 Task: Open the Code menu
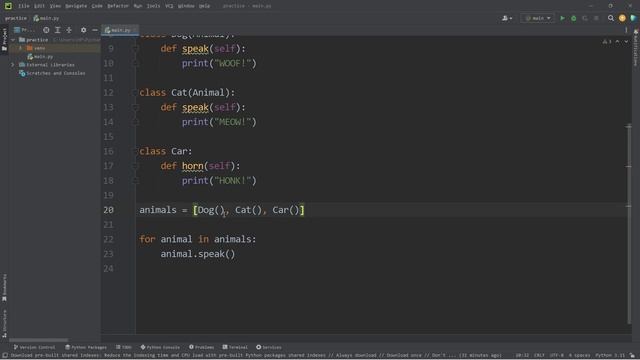(x=97, y=6)
